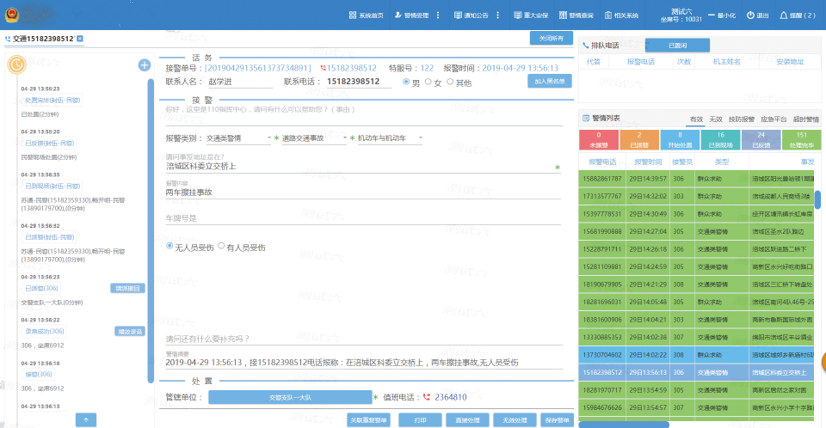Screen dimensions: 826x428
Task: Open the 交通类警情 category dropdown
Action: pos(238,138)
